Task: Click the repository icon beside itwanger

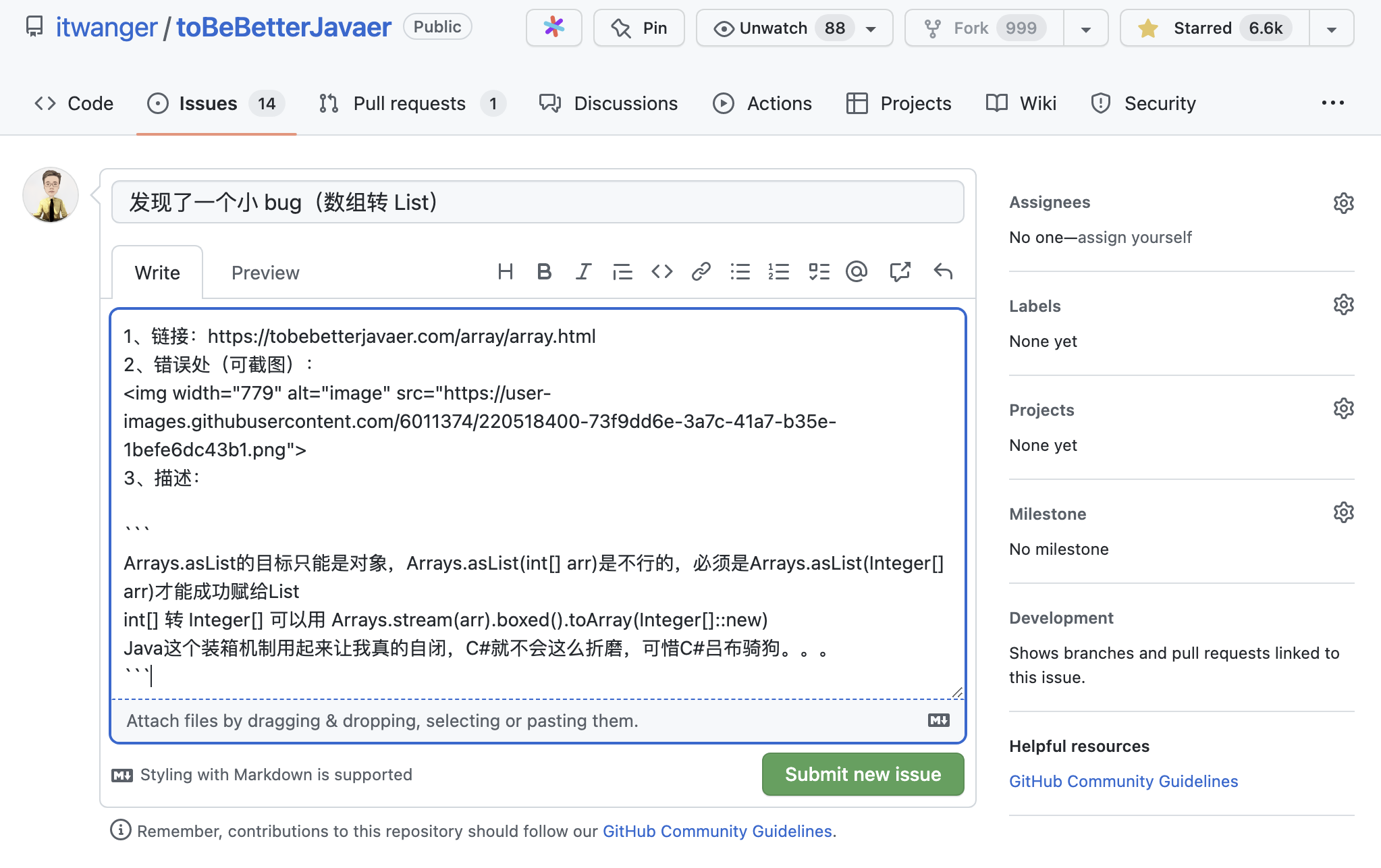Action: 34,27
